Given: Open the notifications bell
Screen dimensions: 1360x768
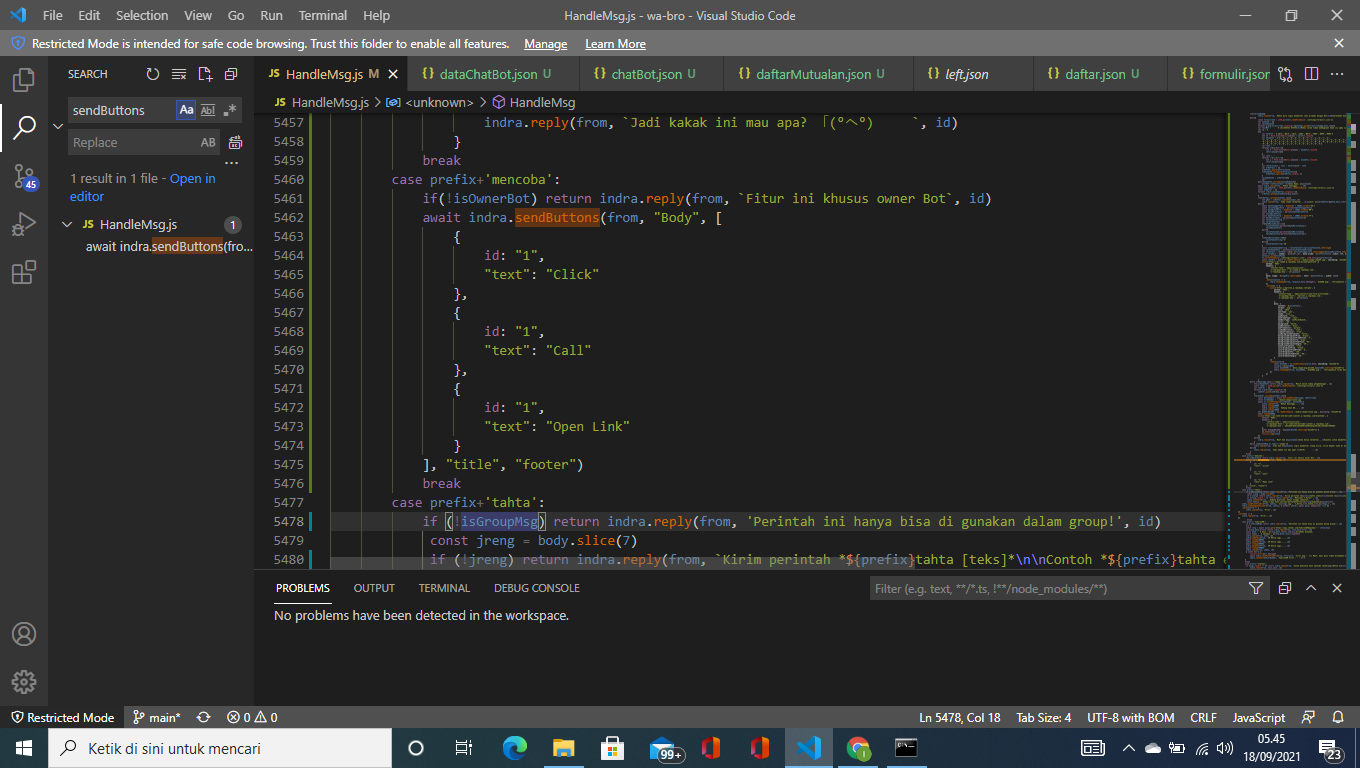Looking at the screenshot, I should [x=1339, y=717].
